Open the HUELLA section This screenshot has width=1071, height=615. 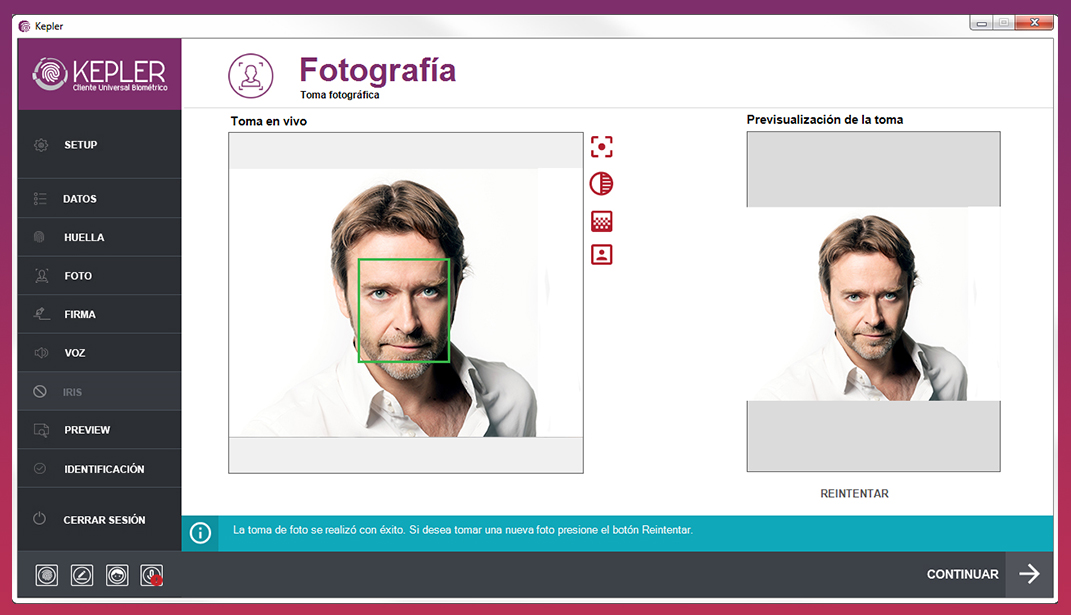click(x=99, y=237)
